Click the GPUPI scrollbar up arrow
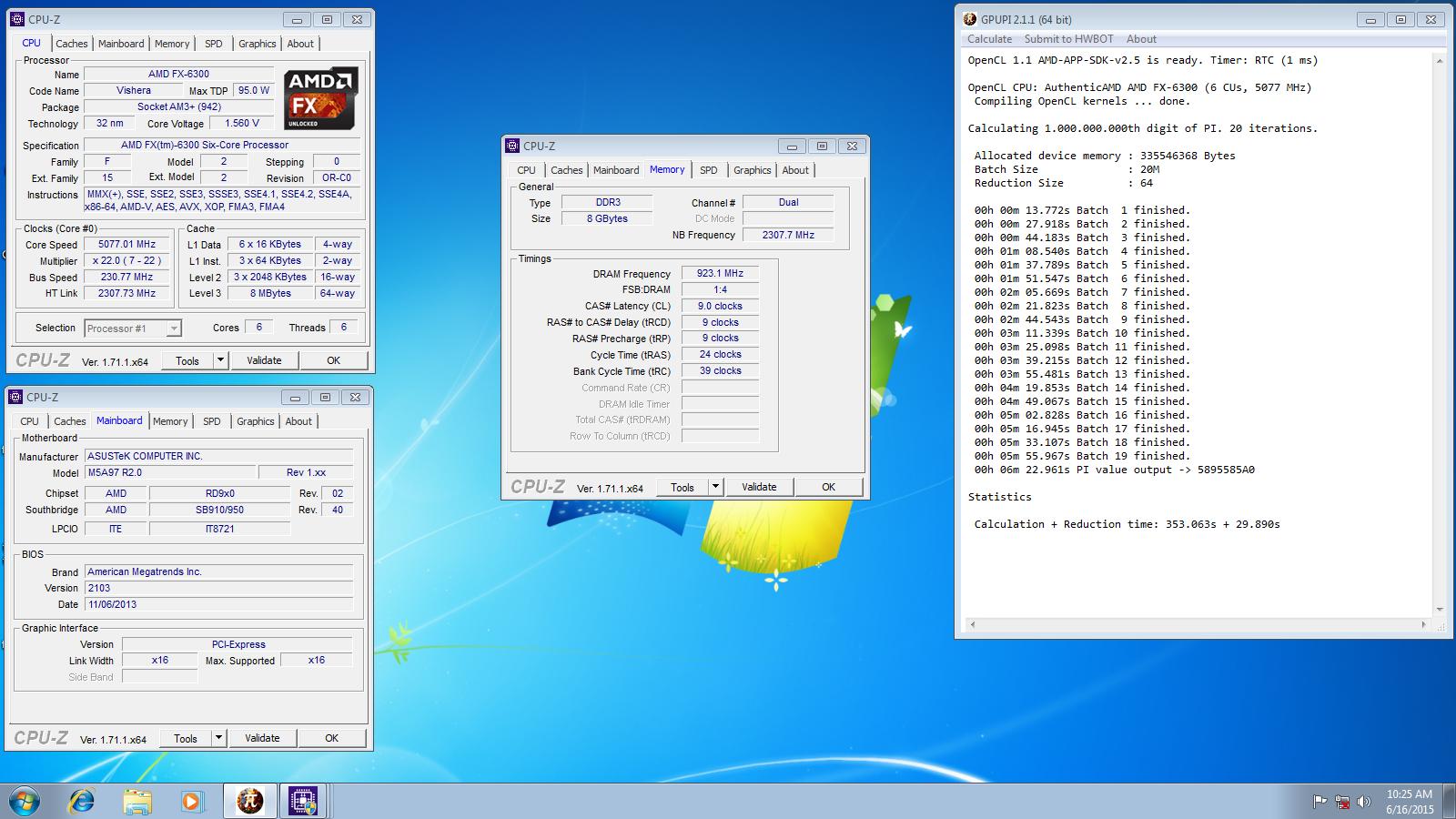 tap(1440, 61)
